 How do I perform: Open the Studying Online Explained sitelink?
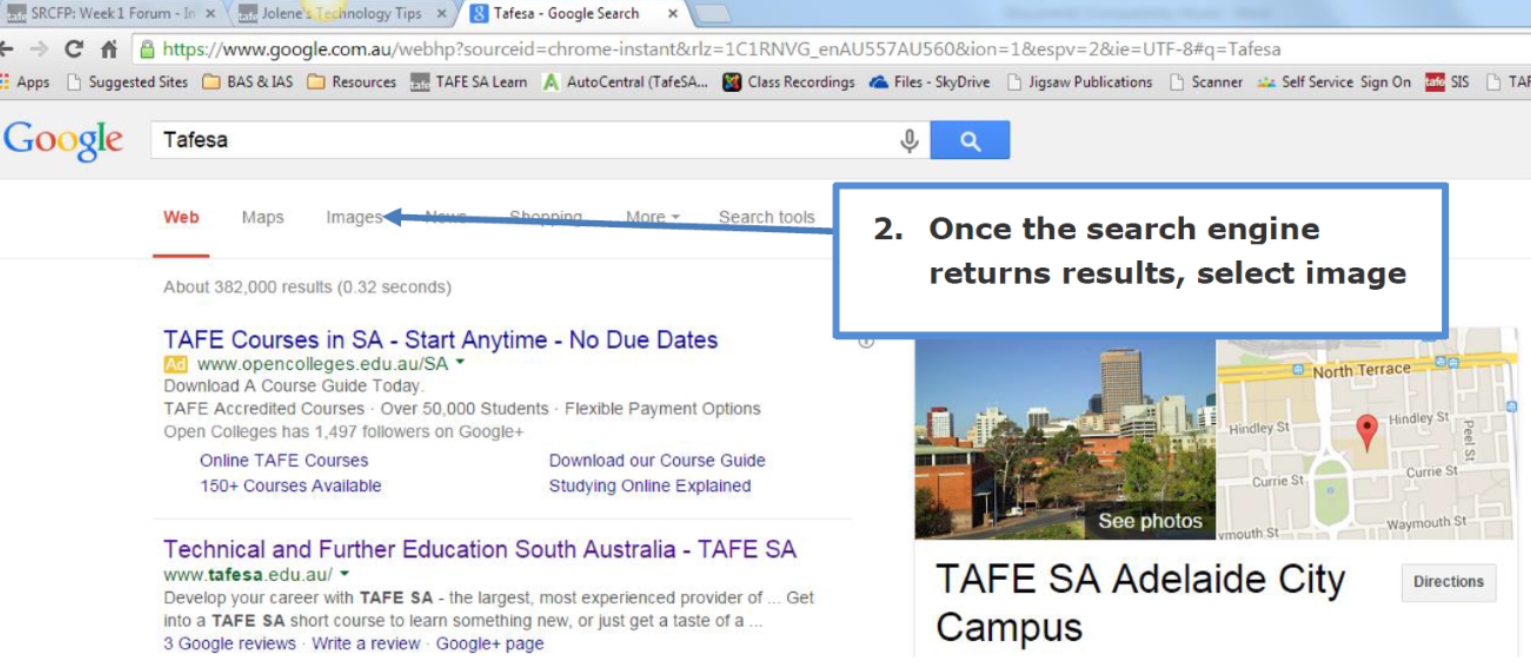coord(650,486)
